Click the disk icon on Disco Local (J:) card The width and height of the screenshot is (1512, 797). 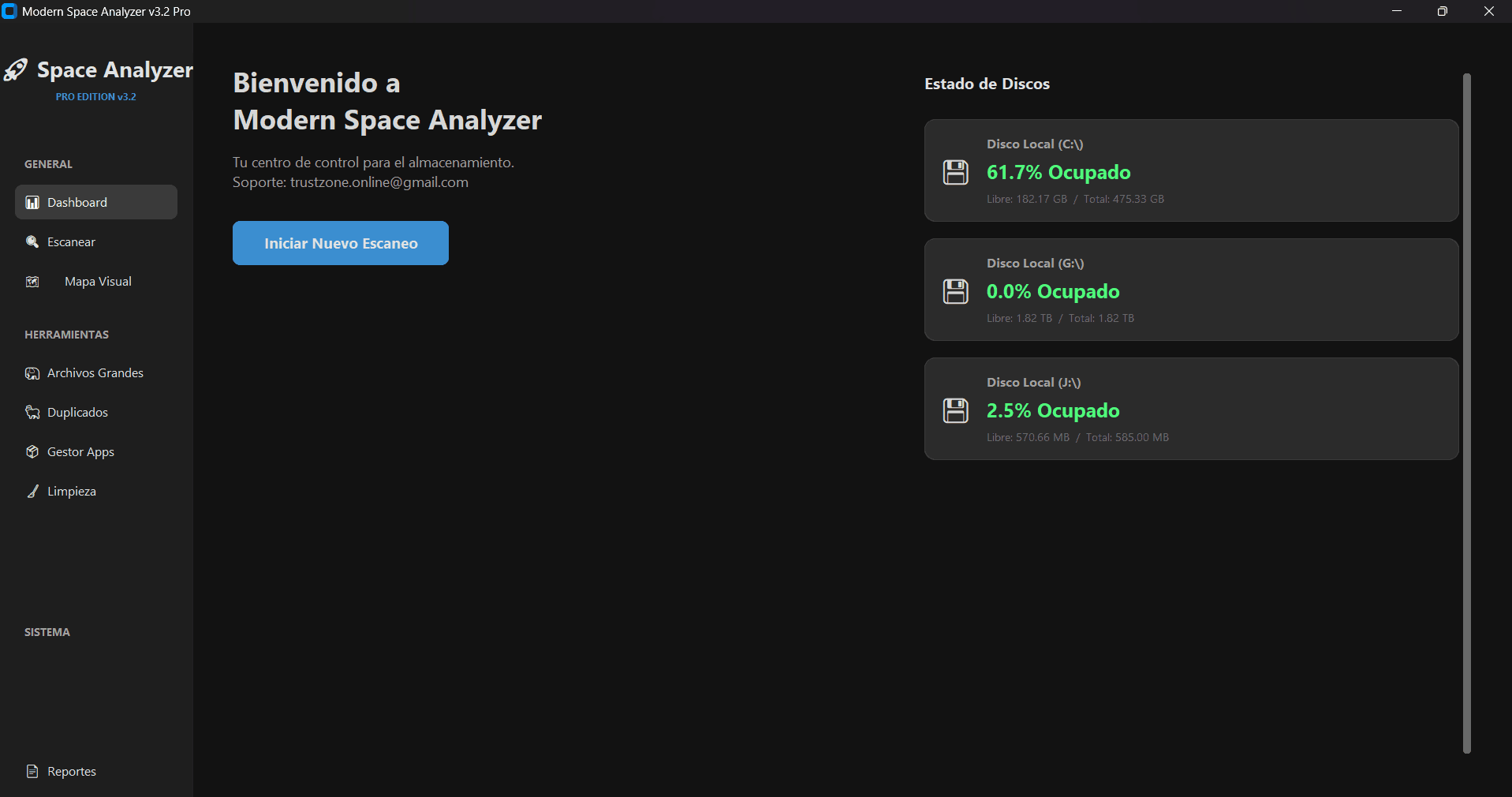[x=955, y=410]
